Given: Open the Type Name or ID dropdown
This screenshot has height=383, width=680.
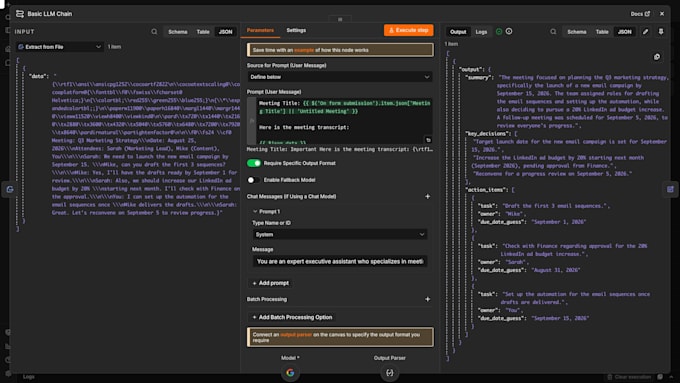Looking at the screenshot, I should tap(340, 235).
